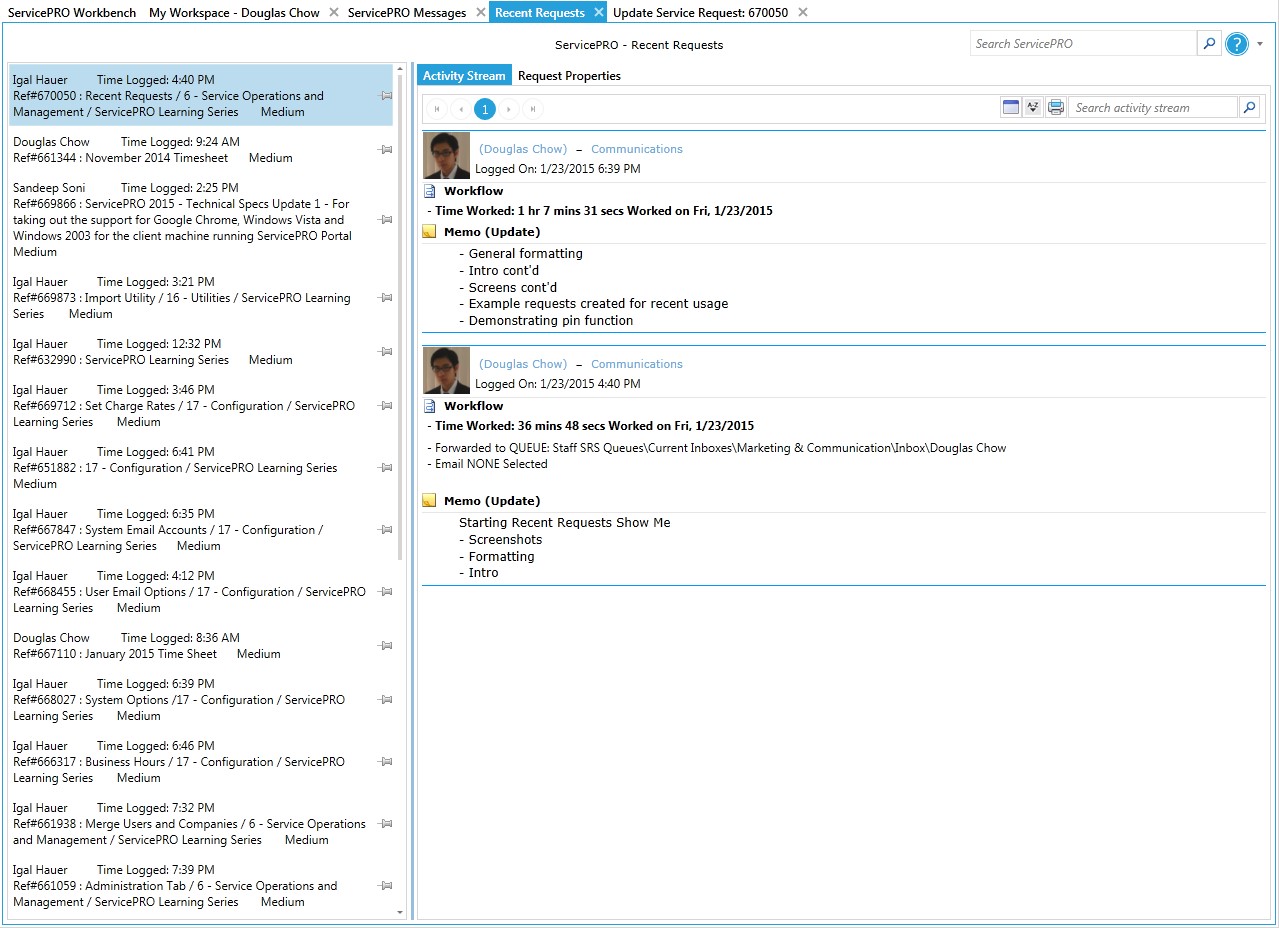
Task: Select request Ref#669712 : Set Charge Rates
Action: pos(201,406)
